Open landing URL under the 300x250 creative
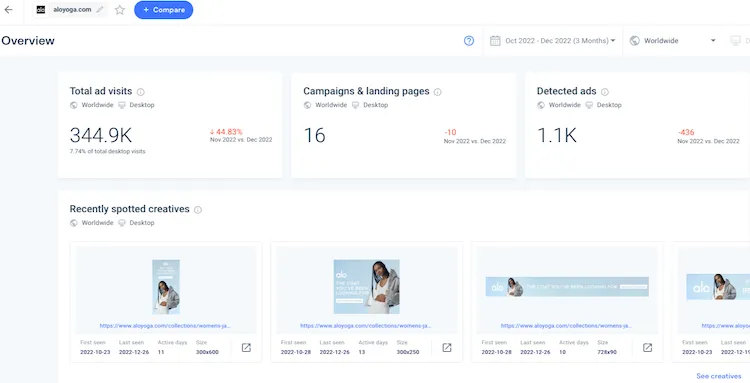This screenshot has width=750, height=383. point(365,326)
